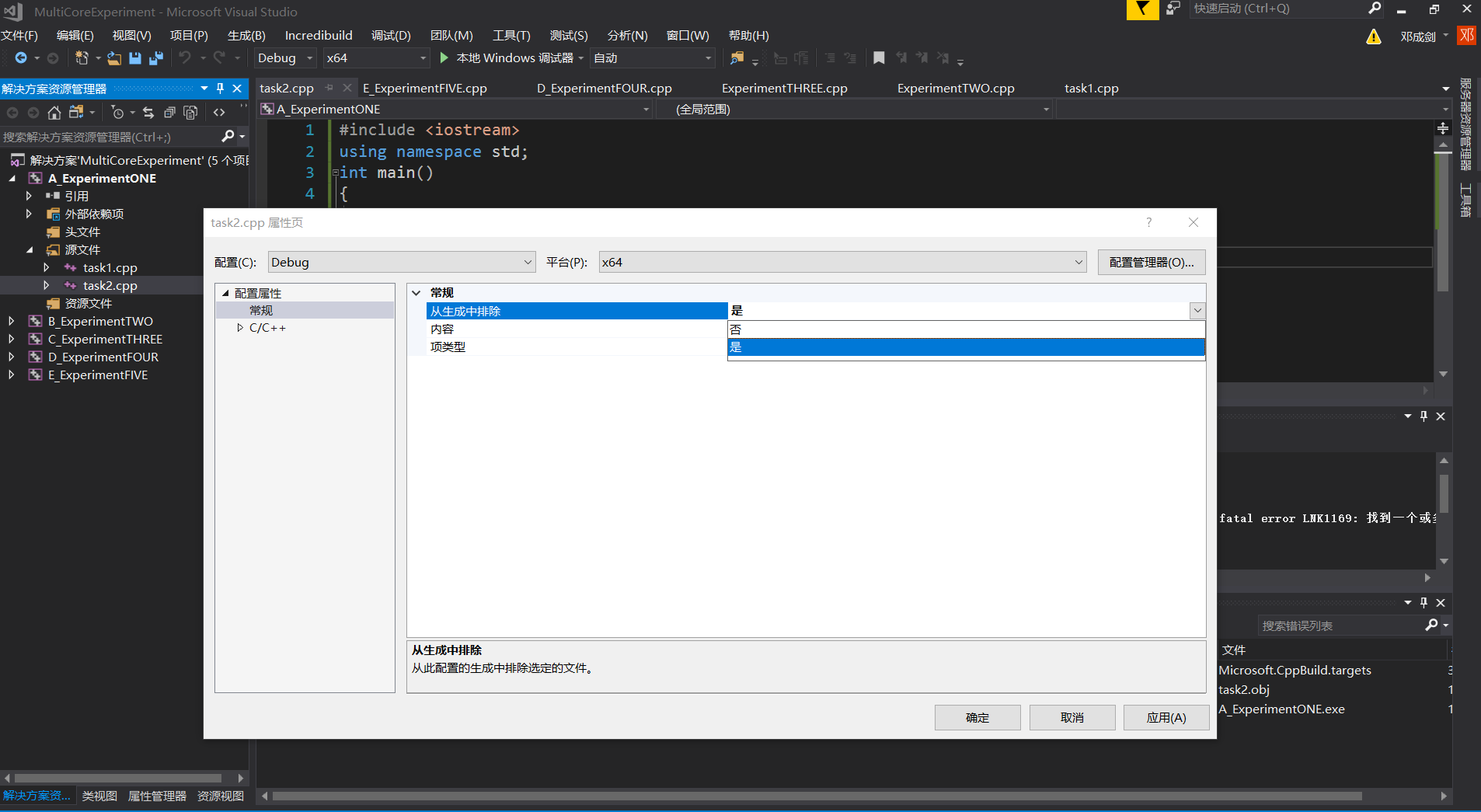Viewport: 1481px width, 812px height.
Task: Pin the Solution Explorer panel
Action: point(220,89)
